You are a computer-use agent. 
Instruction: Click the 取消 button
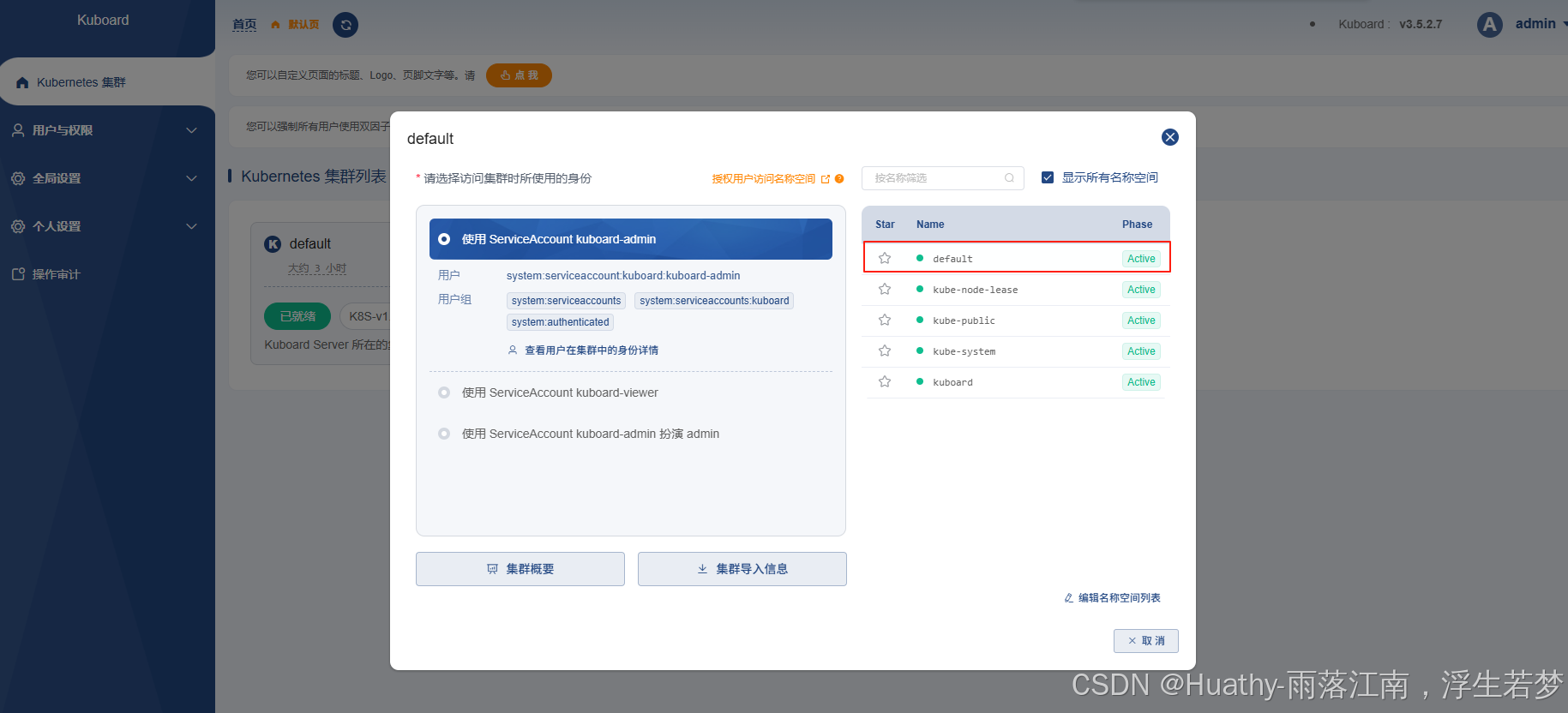pos(1146,641)
